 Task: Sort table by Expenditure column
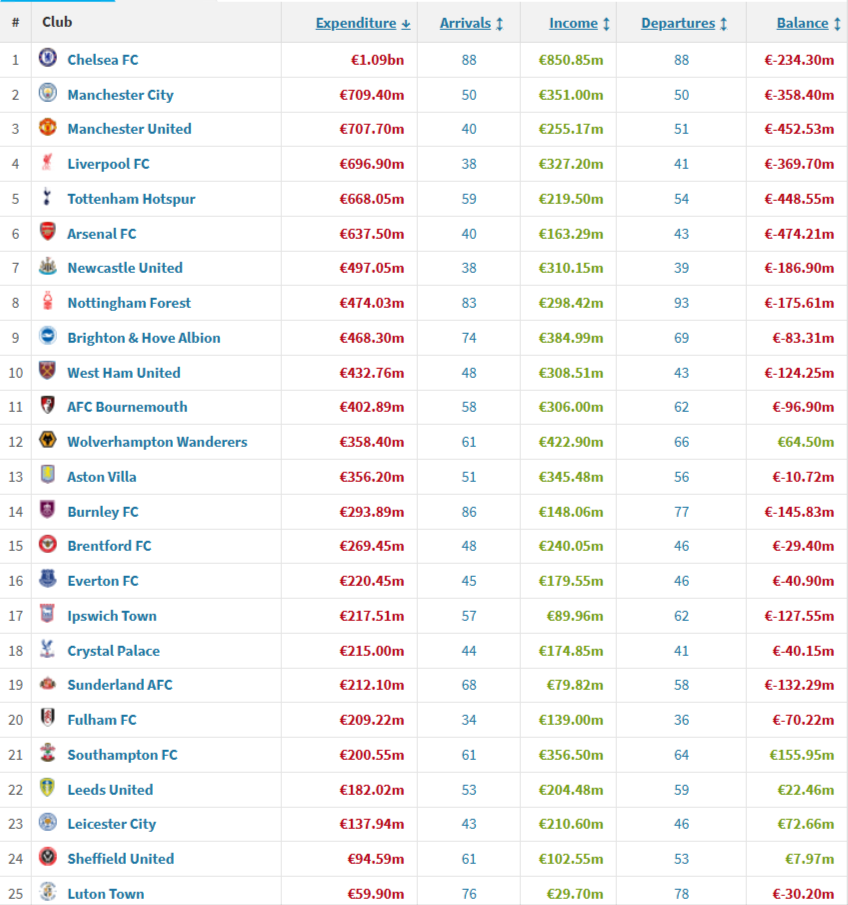[363, 23]
